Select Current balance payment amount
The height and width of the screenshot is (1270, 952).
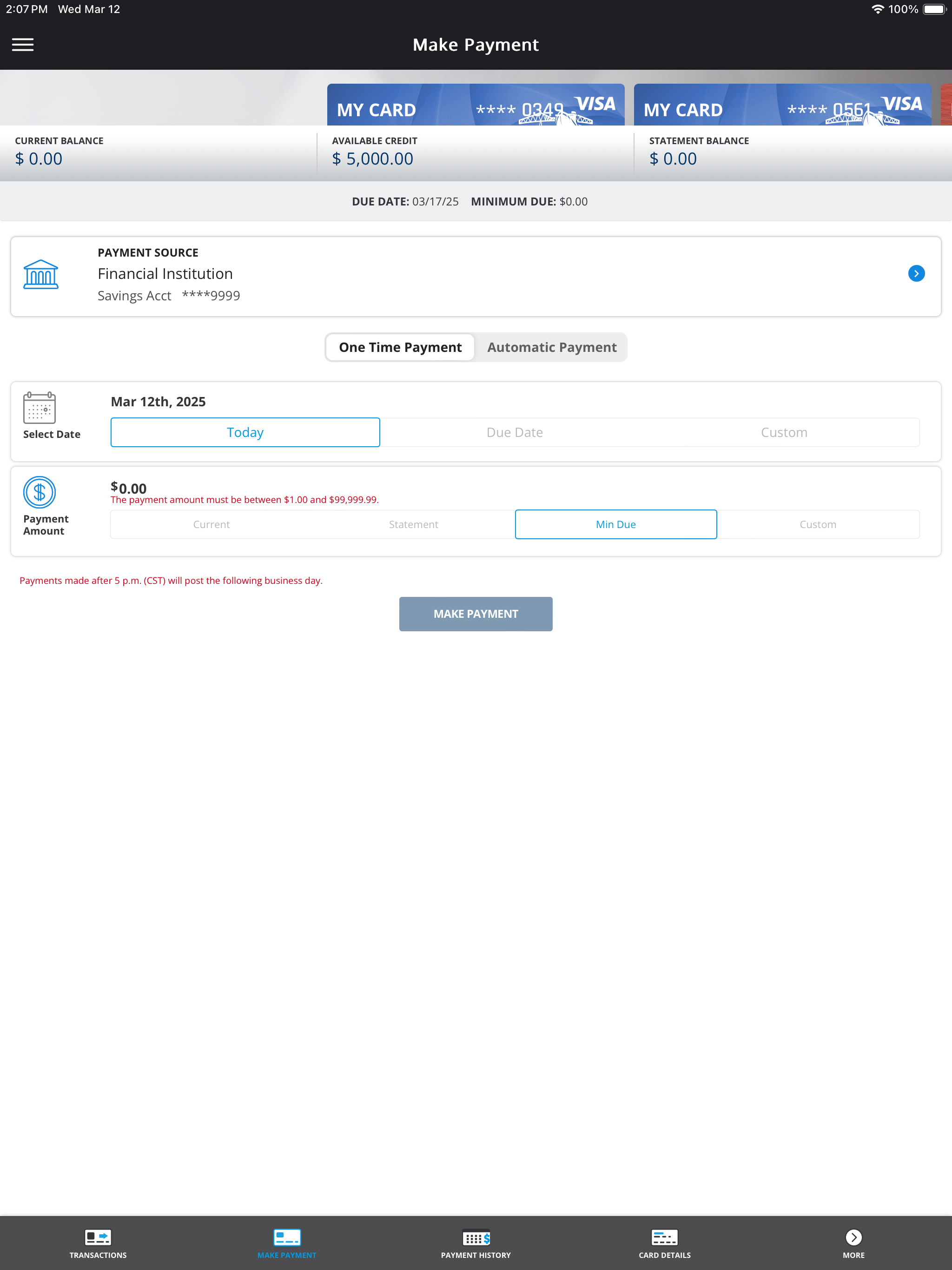[x=212, y=524]
